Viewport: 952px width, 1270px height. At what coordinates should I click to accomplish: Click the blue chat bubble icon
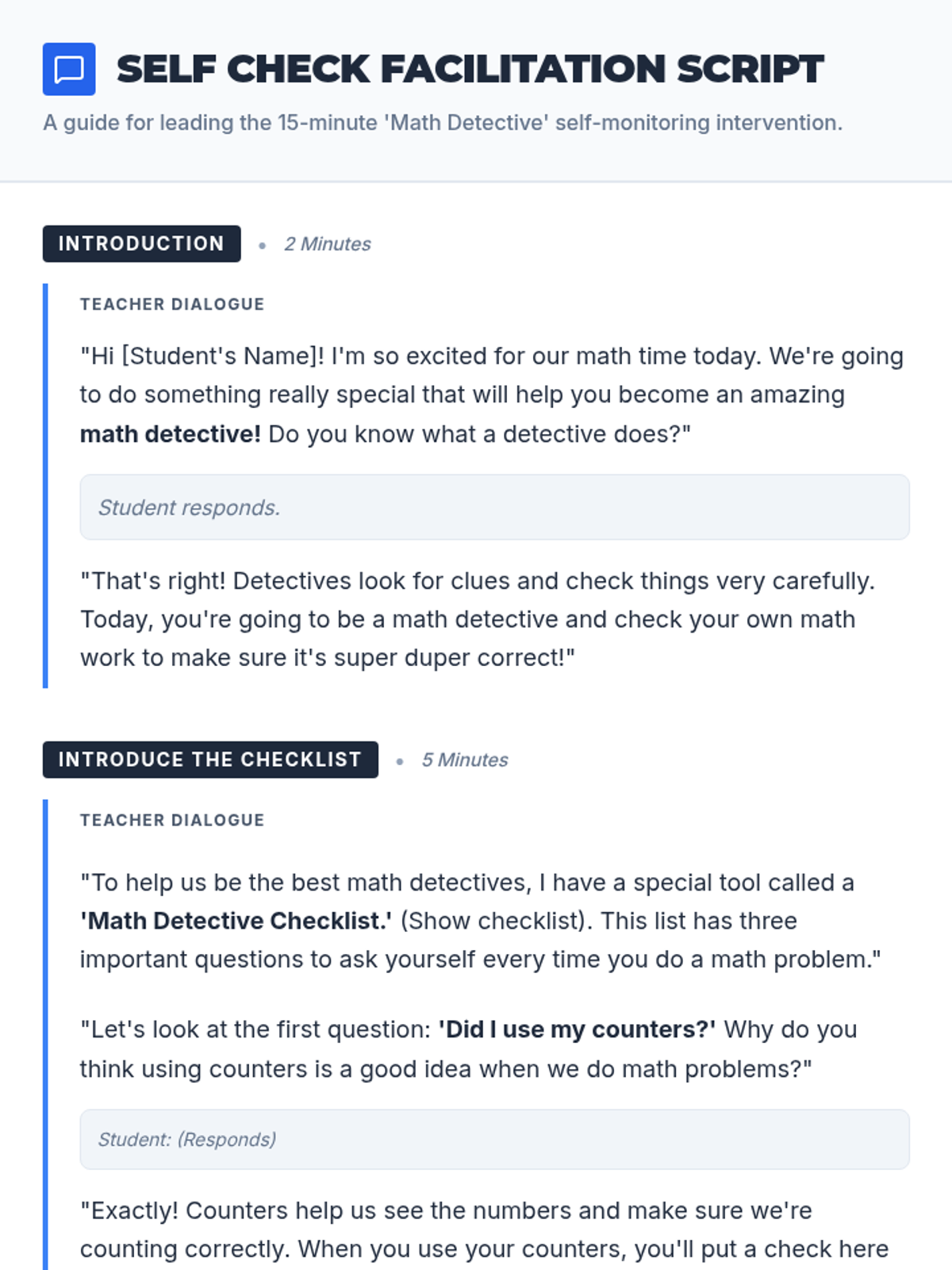click(x=69, y=69)
